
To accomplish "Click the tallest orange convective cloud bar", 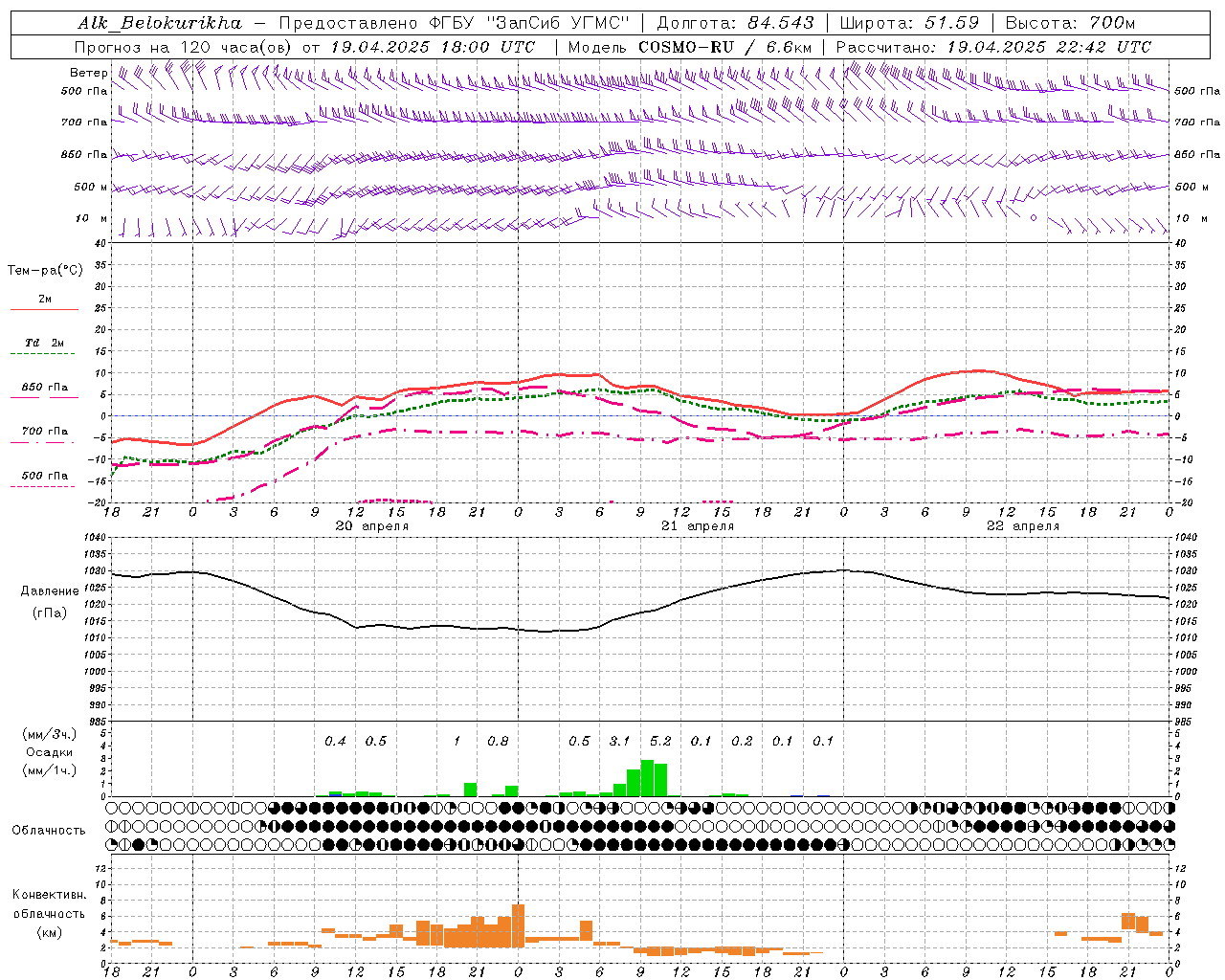I will pyautogui.click(x=519, y=925).
